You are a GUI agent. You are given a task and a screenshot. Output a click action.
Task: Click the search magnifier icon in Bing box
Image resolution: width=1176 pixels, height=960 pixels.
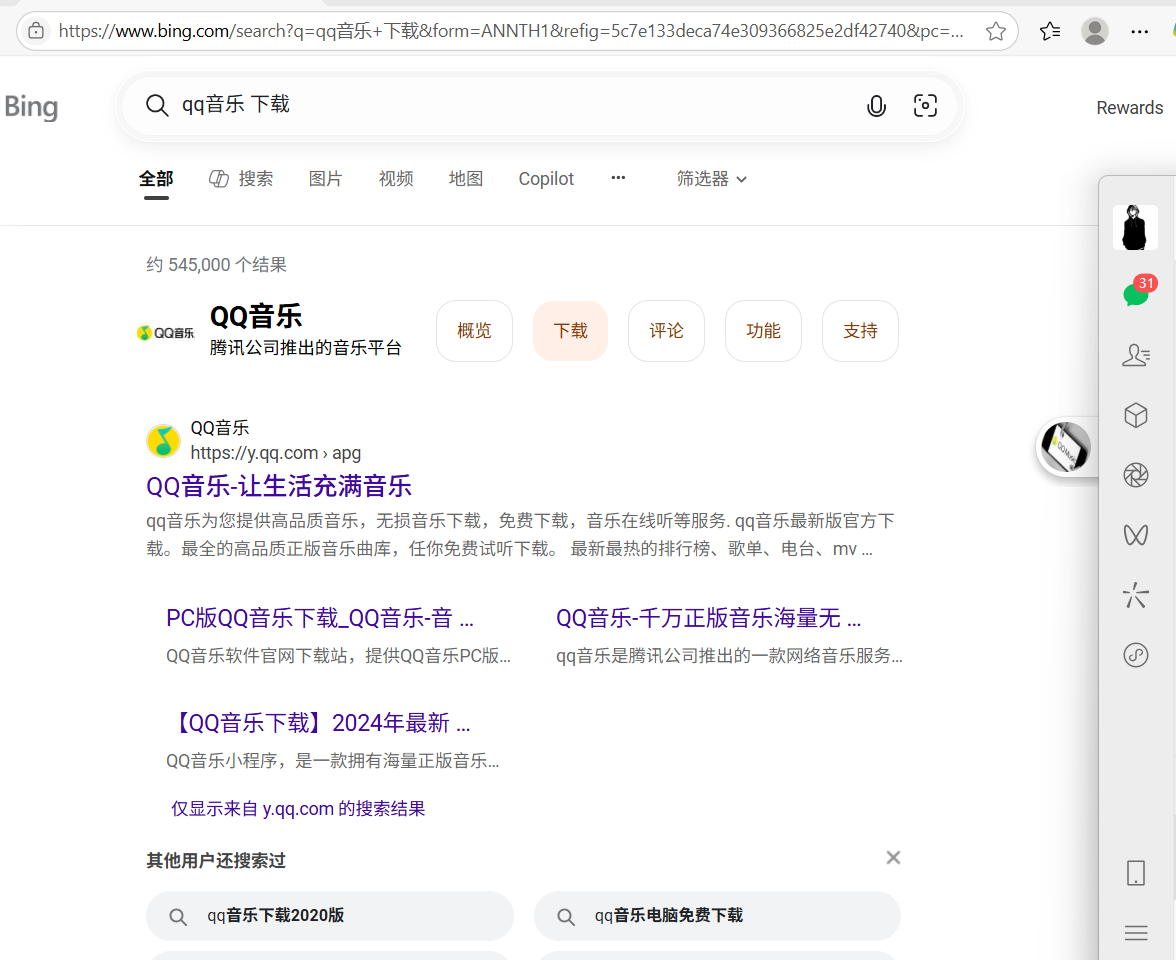click(x=157, y=105)
